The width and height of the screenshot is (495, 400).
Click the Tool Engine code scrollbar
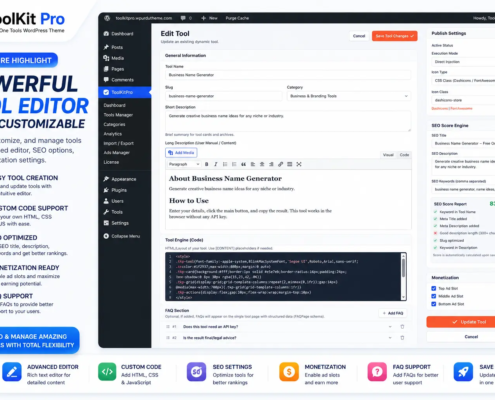[403, 268]
